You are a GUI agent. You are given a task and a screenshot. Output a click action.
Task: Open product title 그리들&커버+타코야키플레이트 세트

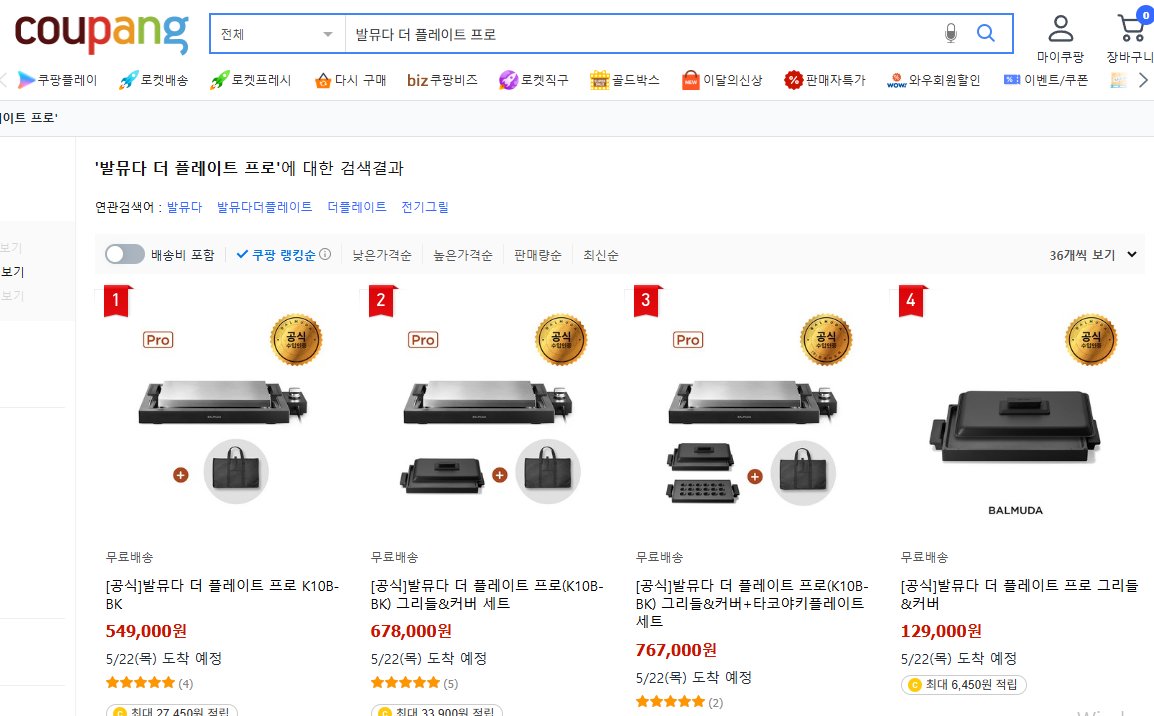(752, 603)
